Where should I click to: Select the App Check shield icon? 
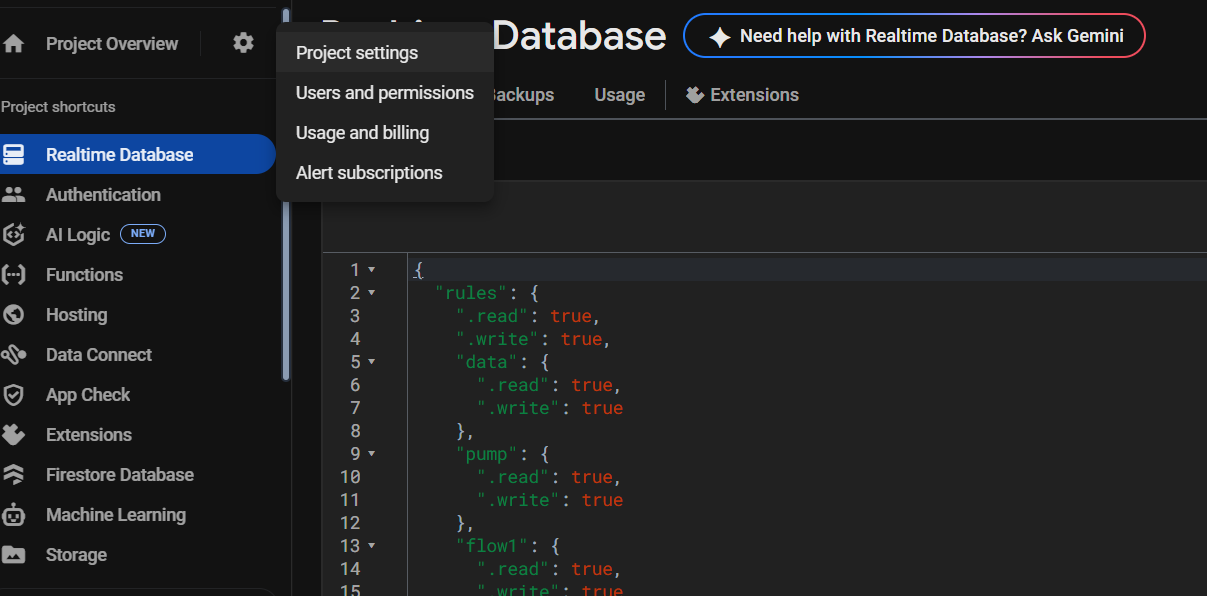pyautogui.click(x=13, y=395)
